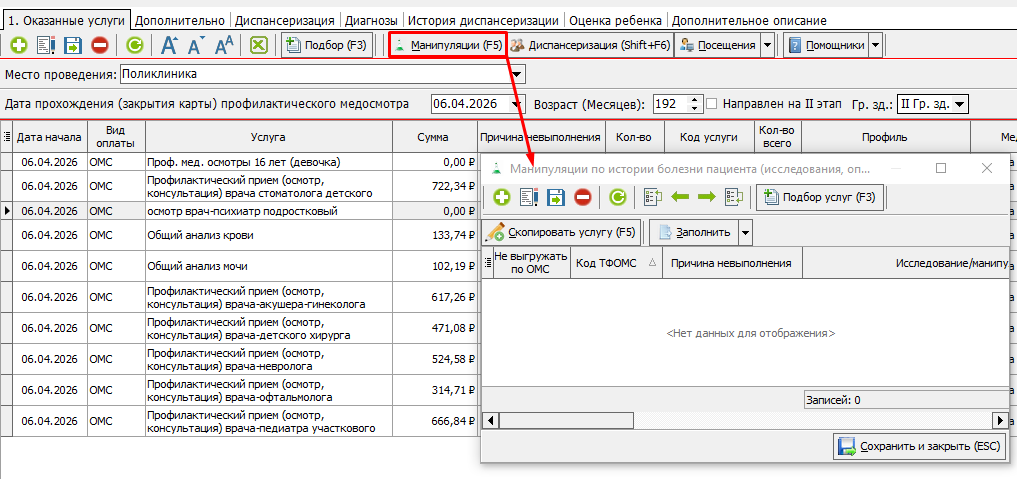
Task: Click the green refresh icon in Манипуляции window
Action: (x=618, y=198)
